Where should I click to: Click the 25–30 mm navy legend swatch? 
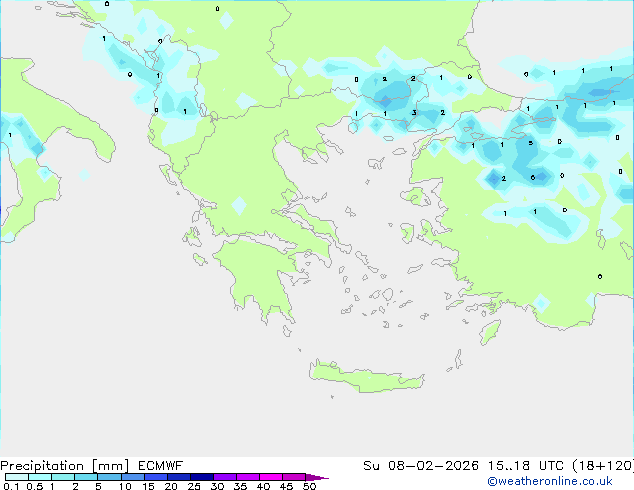[202, 477]
